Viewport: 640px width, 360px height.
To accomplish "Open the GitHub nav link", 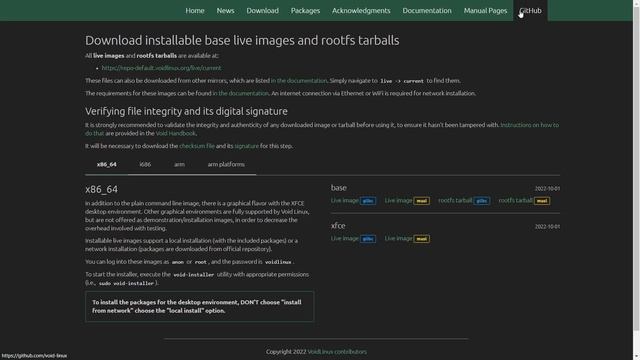I will (x=530, y=11).
